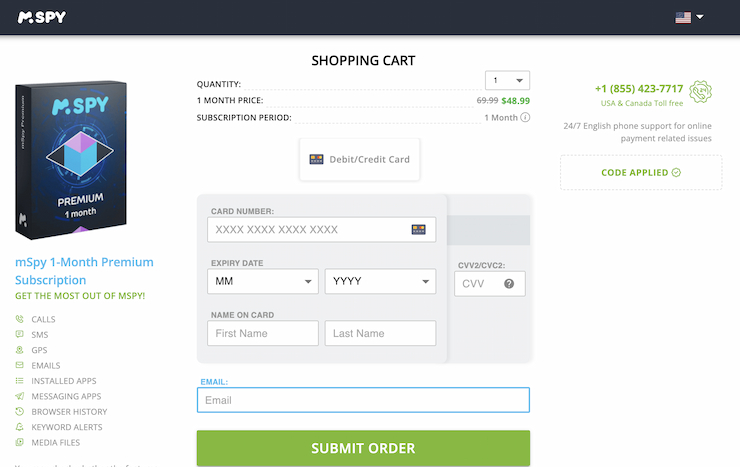
Task: Select Debit/Credit Card payment method
Action: pyautogui.click(x=360, y=159)
